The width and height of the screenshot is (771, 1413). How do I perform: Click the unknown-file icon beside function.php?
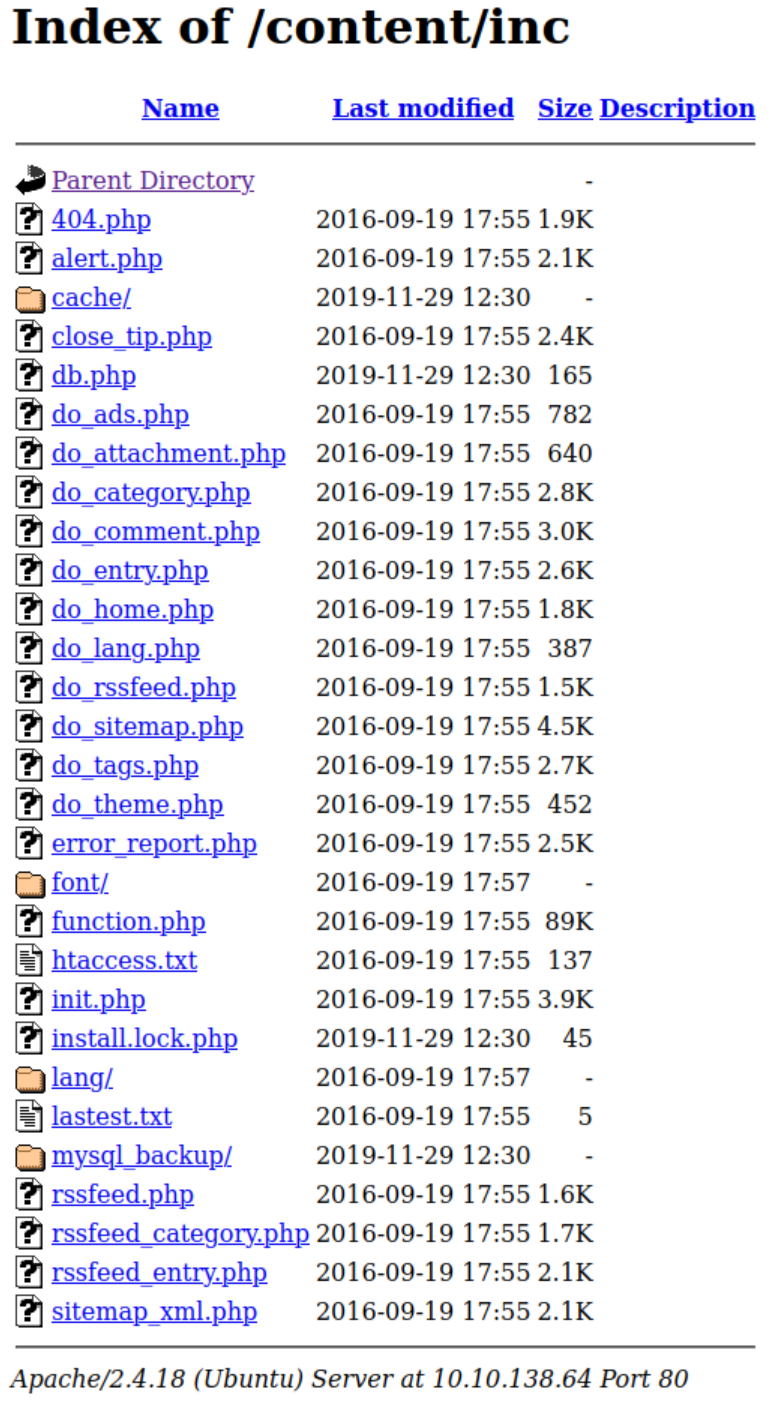click(x=30, y=922)
